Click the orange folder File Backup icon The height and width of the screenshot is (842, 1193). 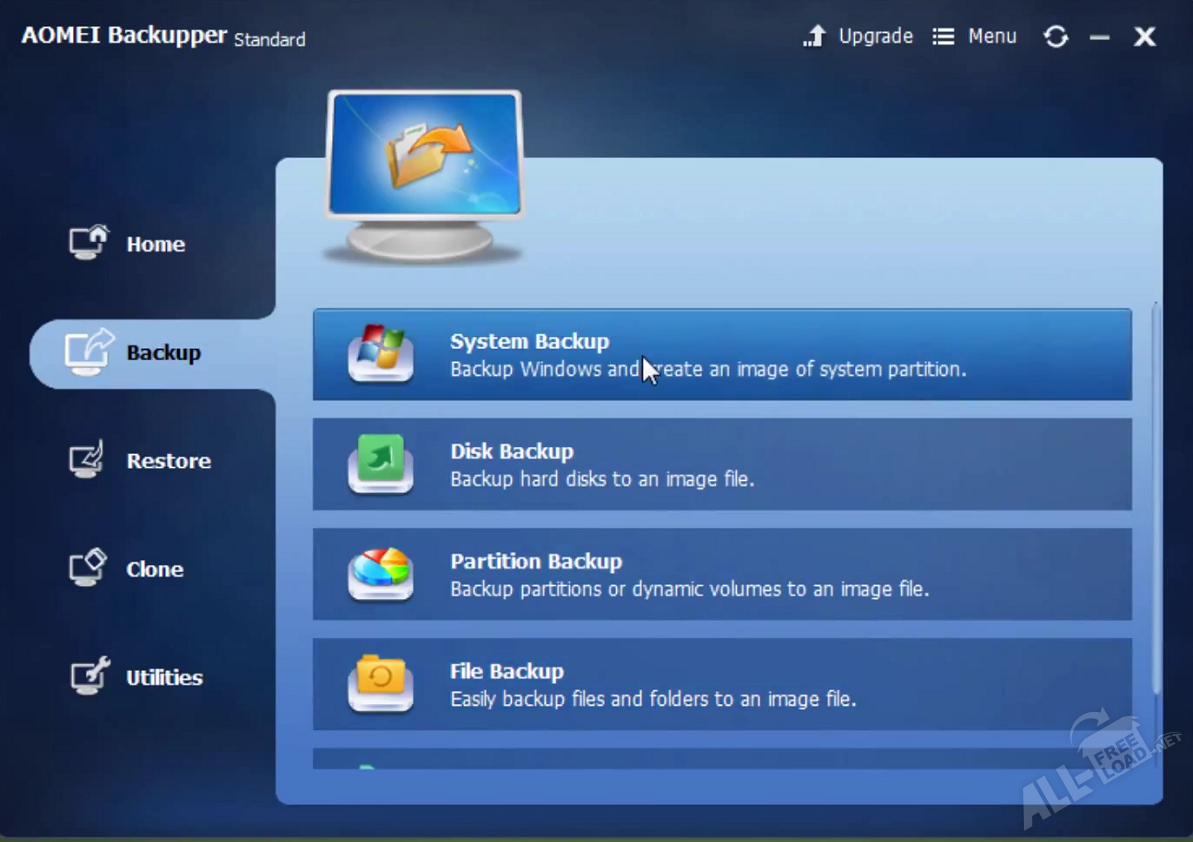380,683
